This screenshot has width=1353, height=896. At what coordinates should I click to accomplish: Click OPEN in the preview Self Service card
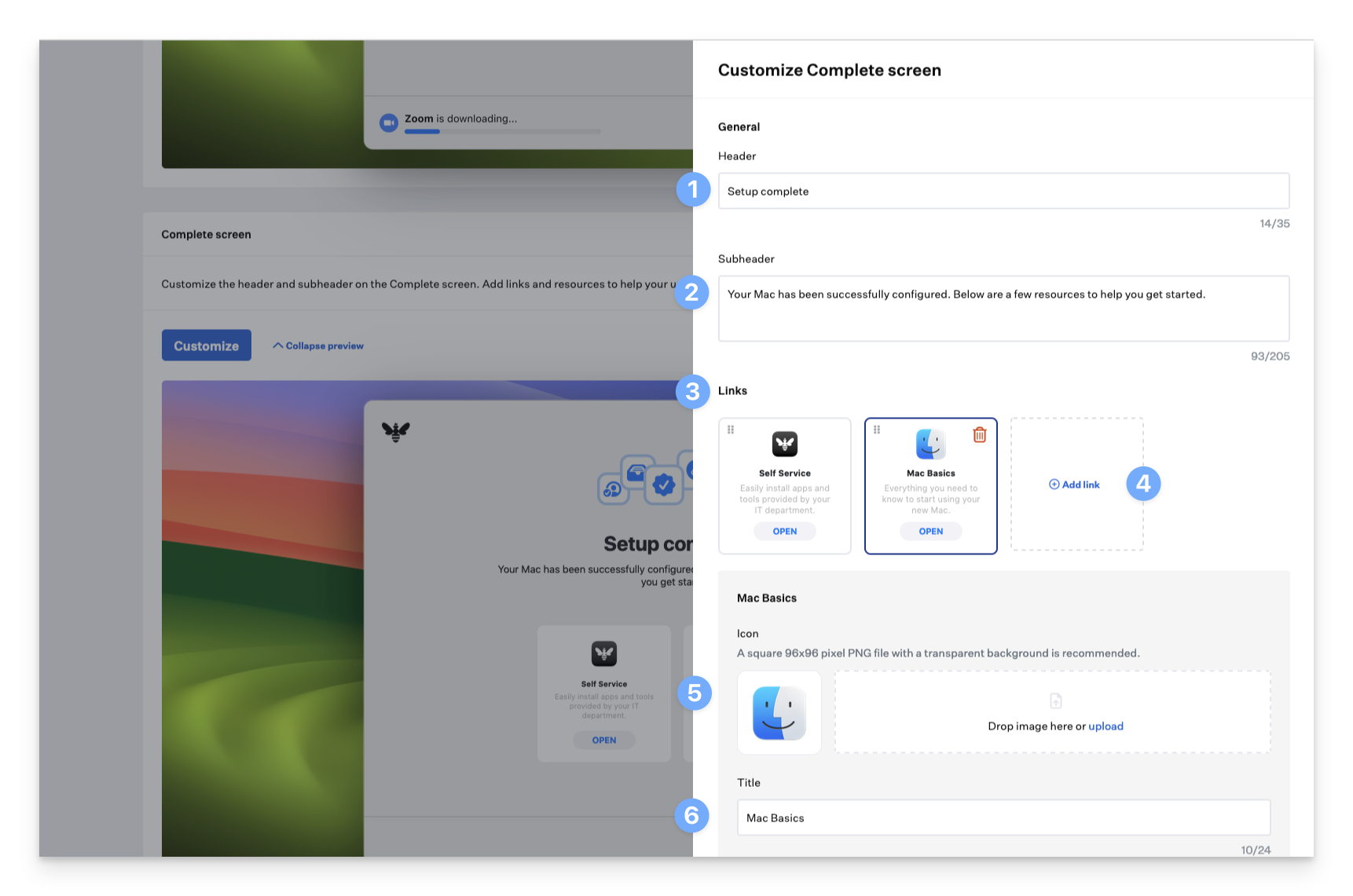[x=604, y=741]
